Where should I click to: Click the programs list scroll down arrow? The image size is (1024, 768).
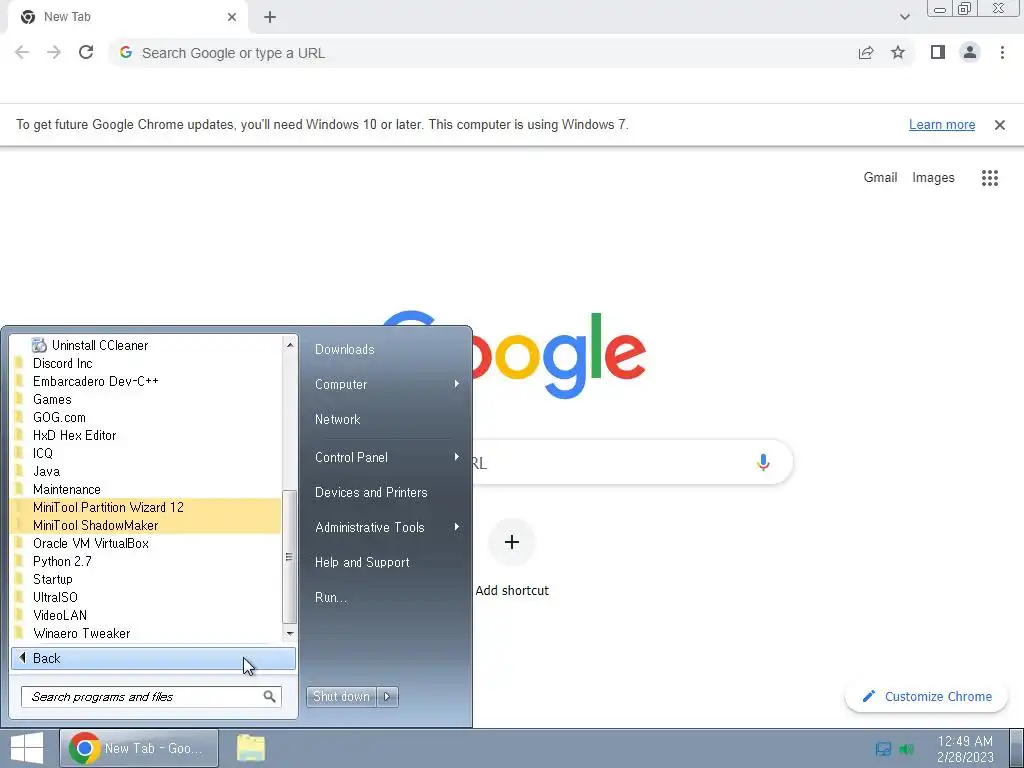(x=290, y=633)
